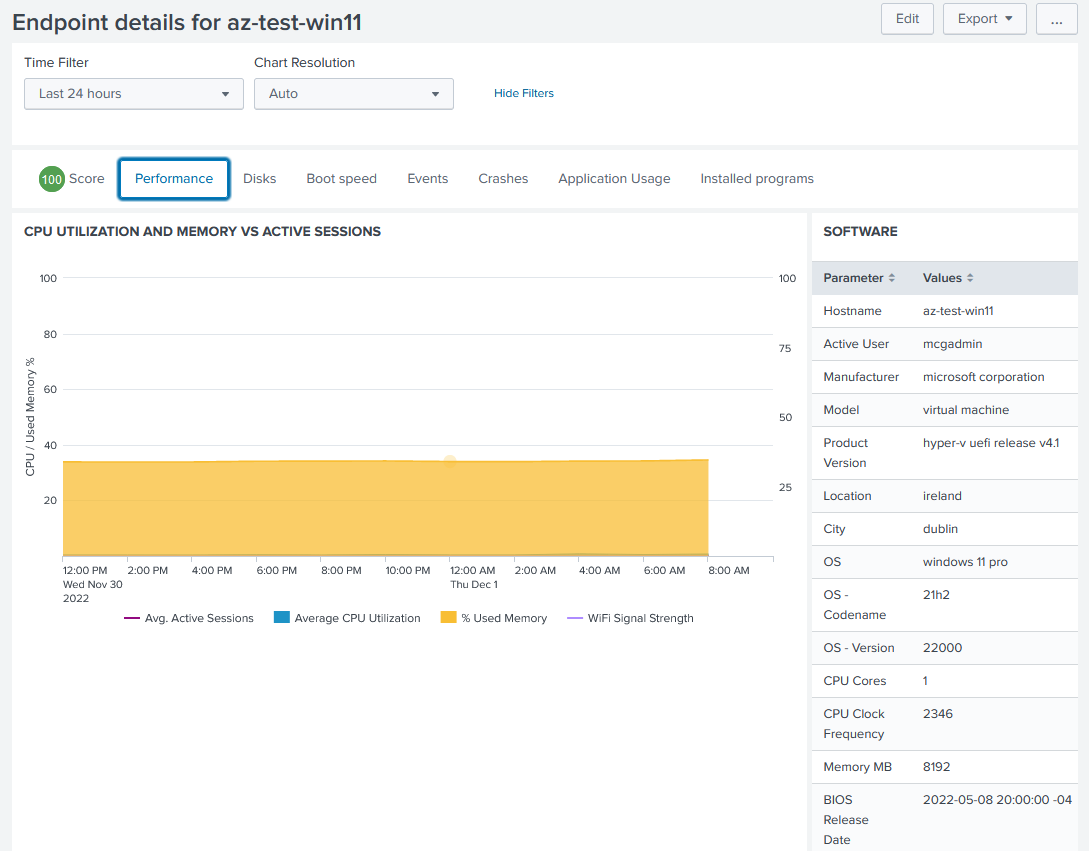
Task: Select the Performance tab
Action: pos(174,179)
